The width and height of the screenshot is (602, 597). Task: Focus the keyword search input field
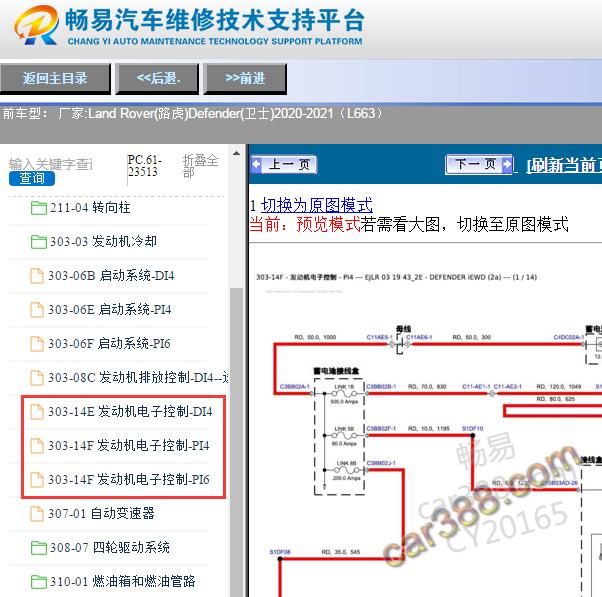[50, 164]
